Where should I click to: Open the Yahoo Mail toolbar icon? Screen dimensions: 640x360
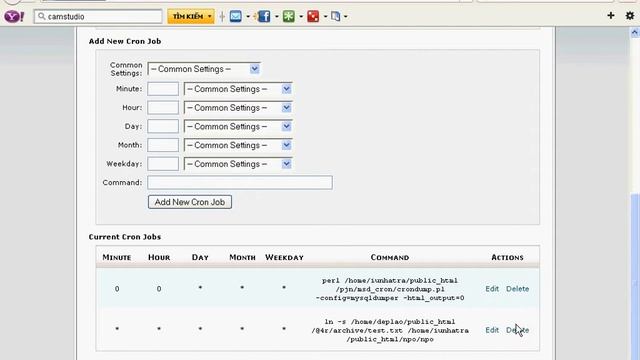236,16
